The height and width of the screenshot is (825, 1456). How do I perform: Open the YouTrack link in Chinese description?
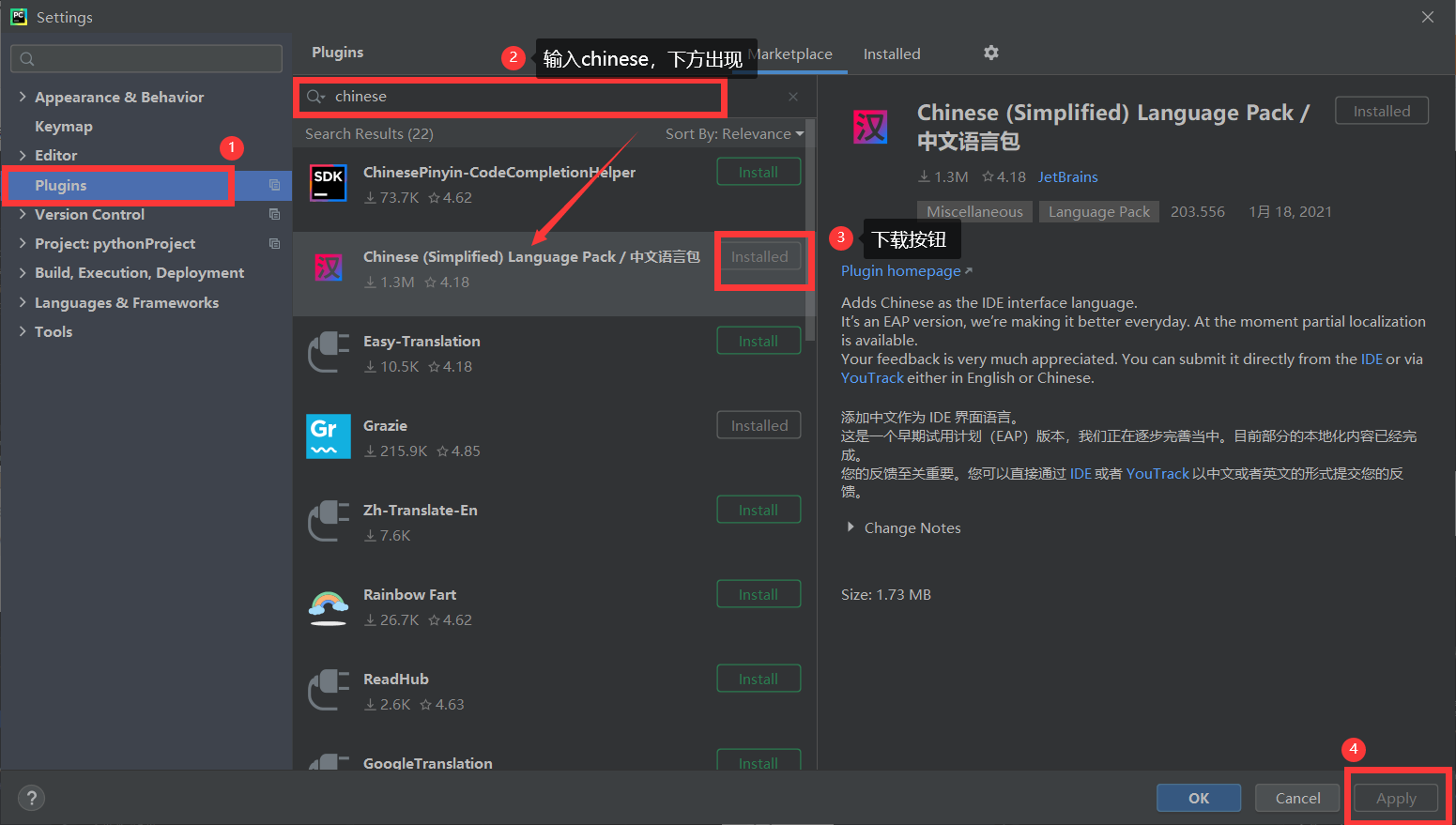point(1157,473)
